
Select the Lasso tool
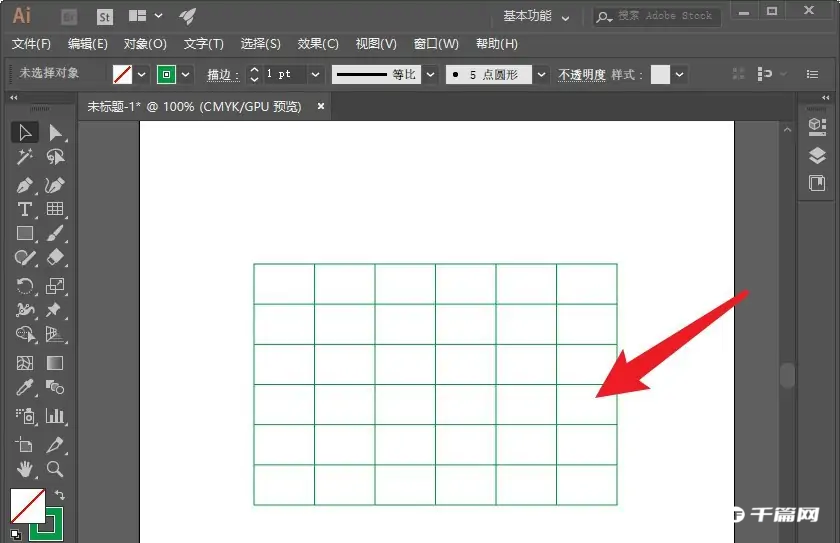coord(55,157)
